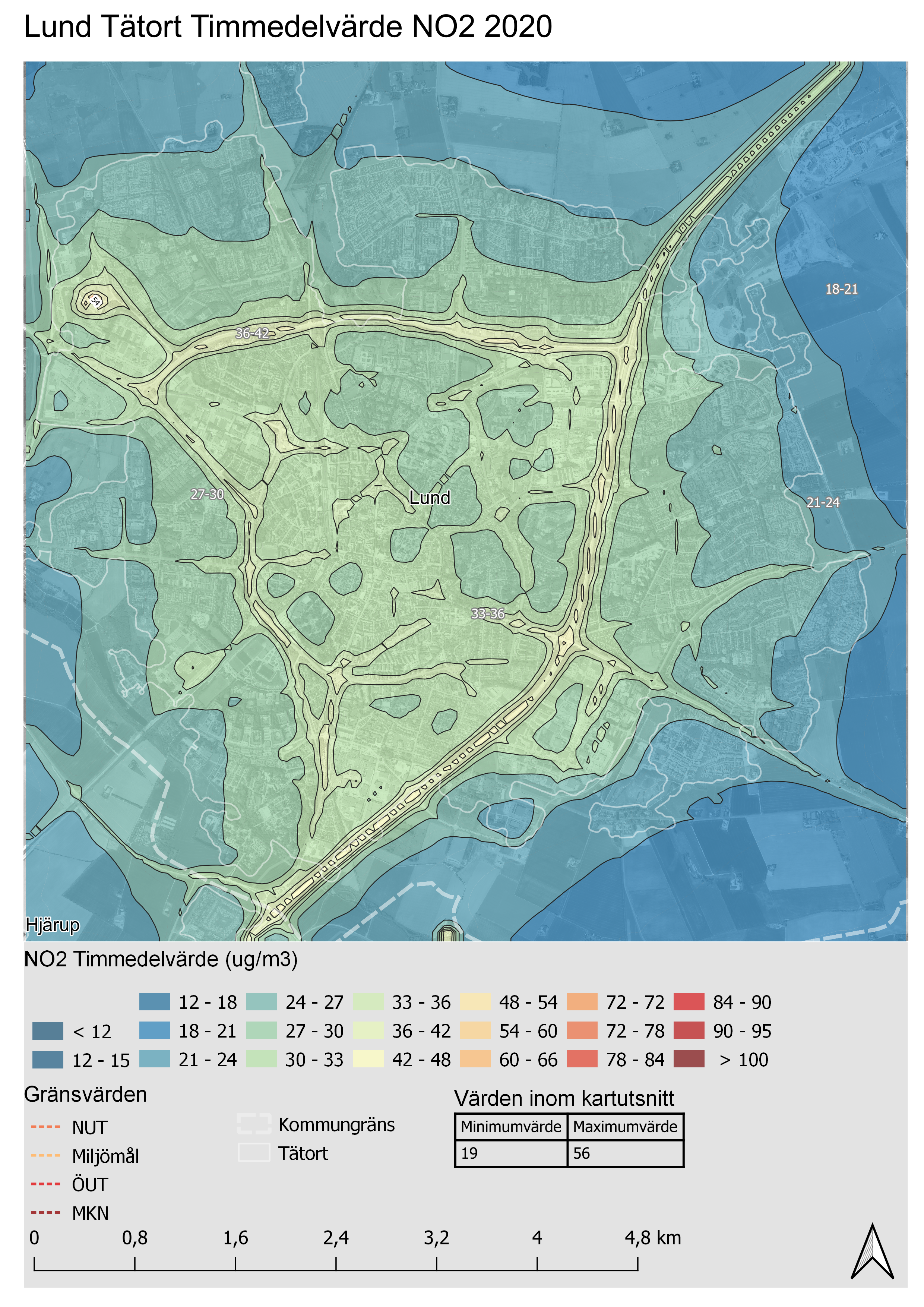Select the > 100 dark red swatch
This screenshot has height=1307, width=924.
(x=689, y=1060)
